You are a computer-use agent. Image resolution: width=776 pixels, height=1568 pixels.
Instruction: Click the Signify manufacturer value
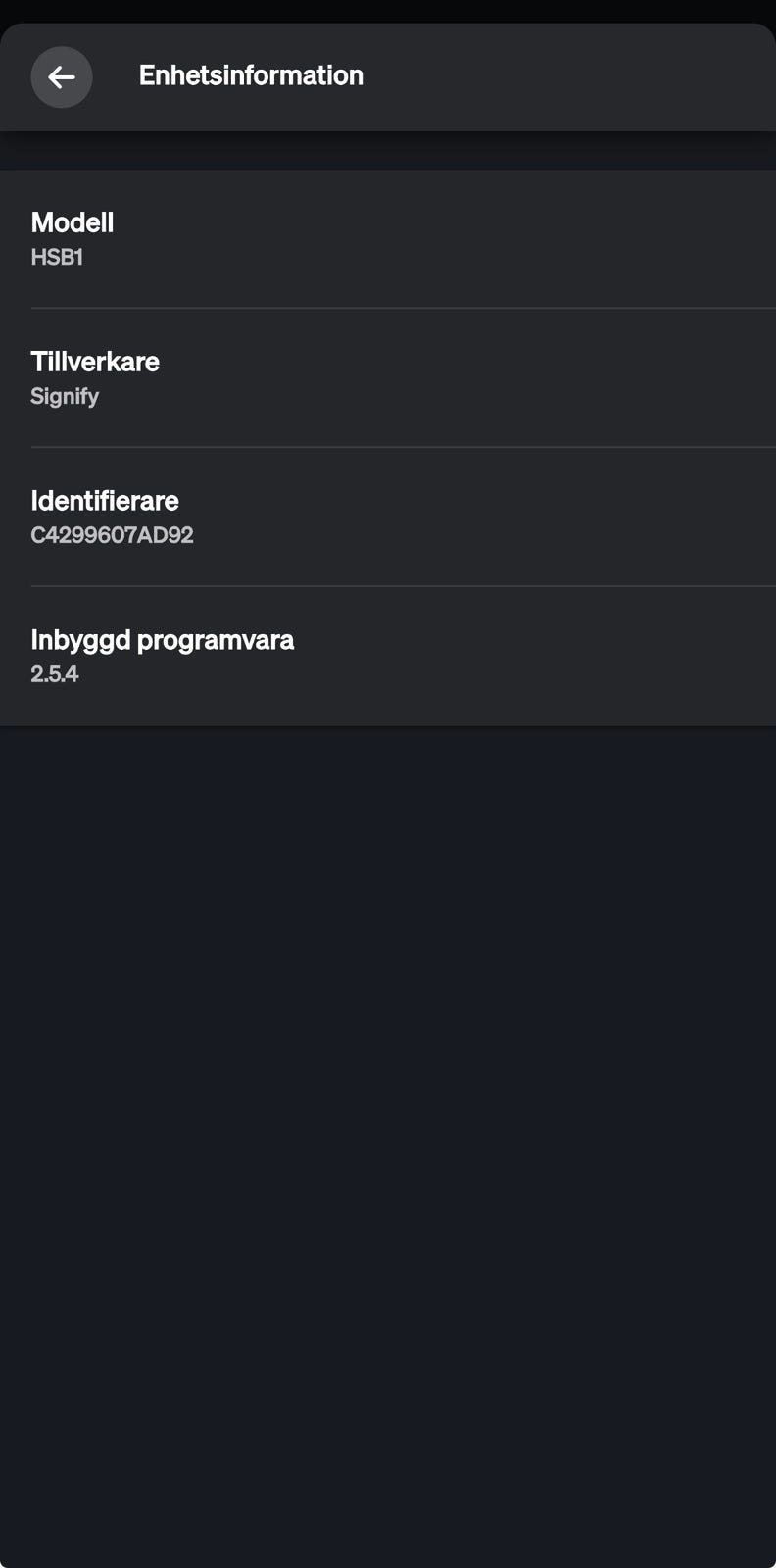pos(65,397)
